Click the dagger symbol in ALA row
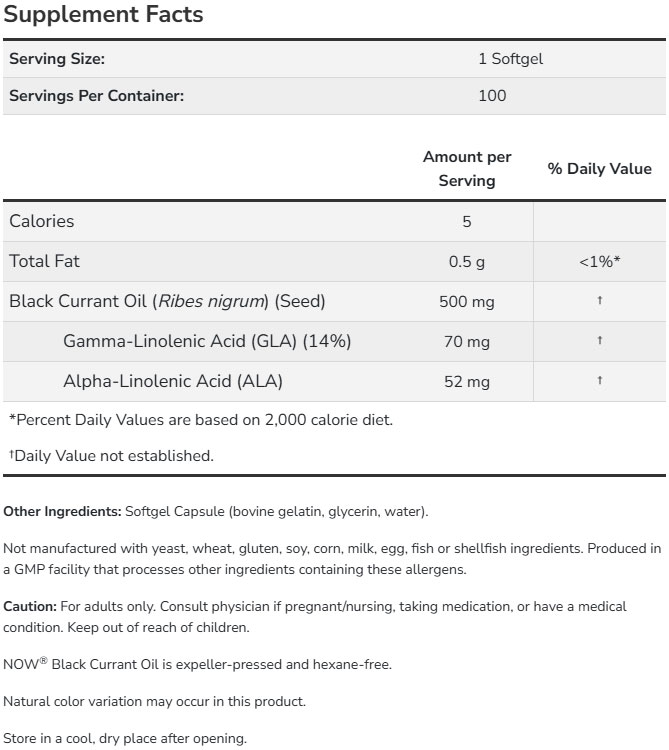 click(x=599, y=381)
